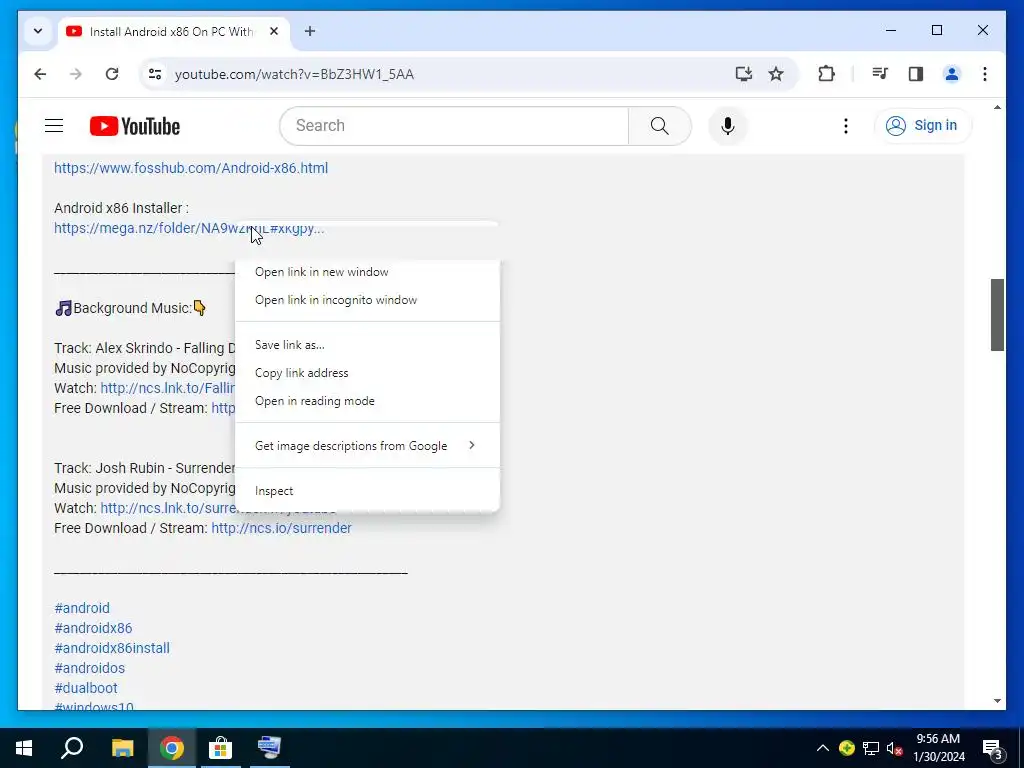
Task: Open the ncs.io/surrender link
Action: tap(281, 528)
